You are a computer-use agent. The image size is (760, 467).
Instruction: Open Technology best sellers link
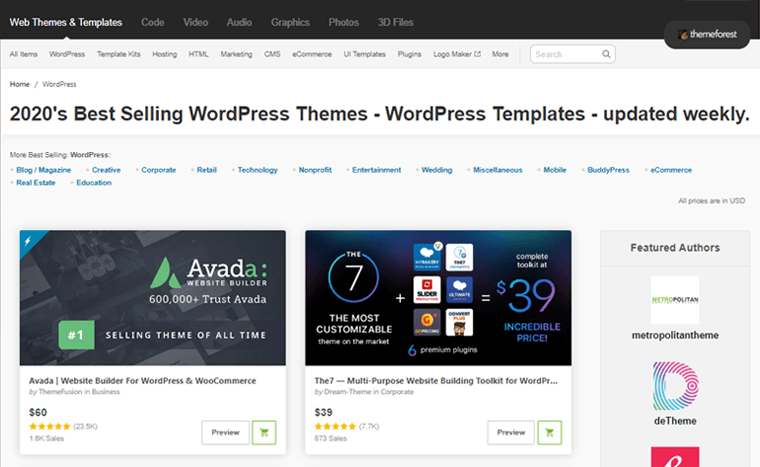pyautogui.click(x=257, y=170)
